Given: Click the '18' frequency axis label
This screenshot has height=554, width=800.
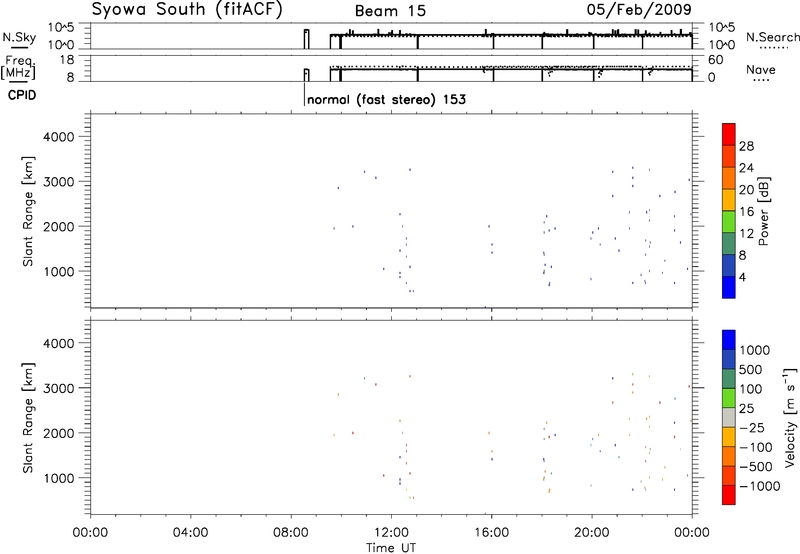Looking at the screenshot, I should click(67, 60).
